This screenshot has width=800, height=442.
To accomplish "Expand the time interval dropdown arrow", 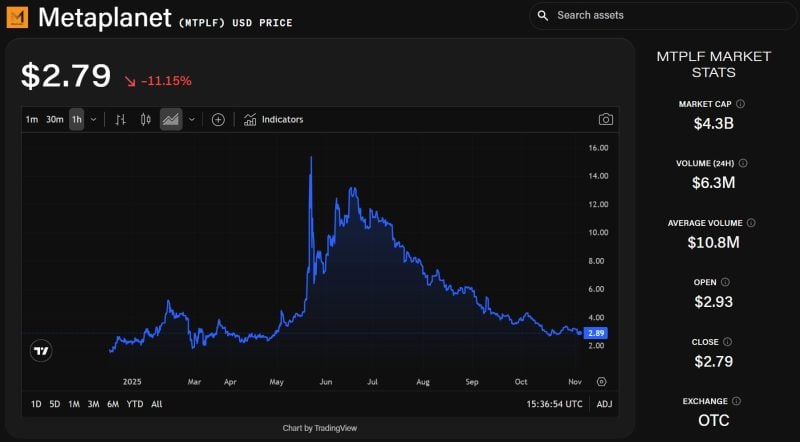I will [94, 119].
